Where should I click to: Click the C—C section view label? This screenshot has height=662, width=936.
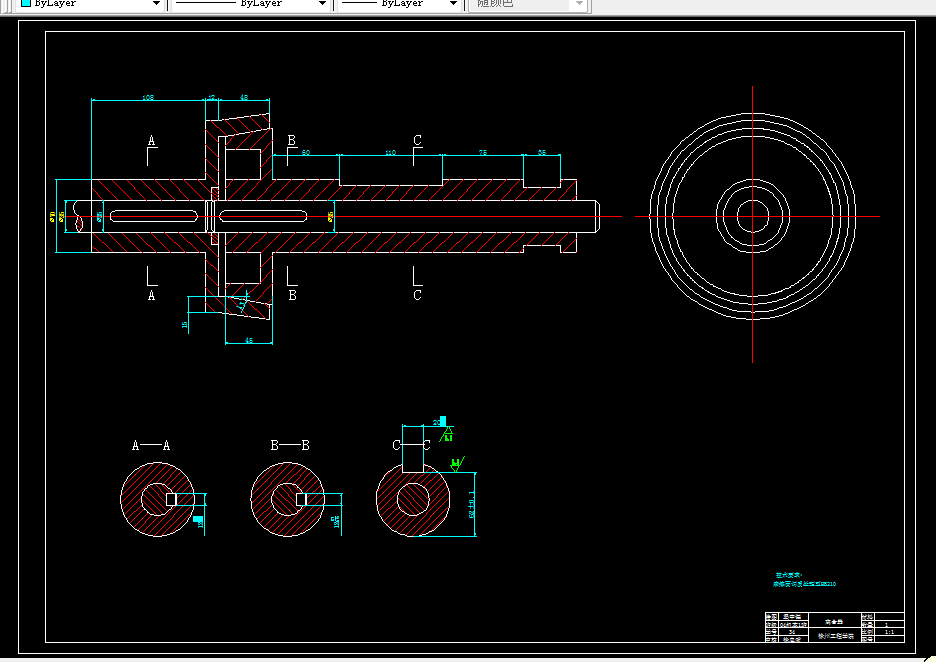pyautogui.click(x=411, y=445)
